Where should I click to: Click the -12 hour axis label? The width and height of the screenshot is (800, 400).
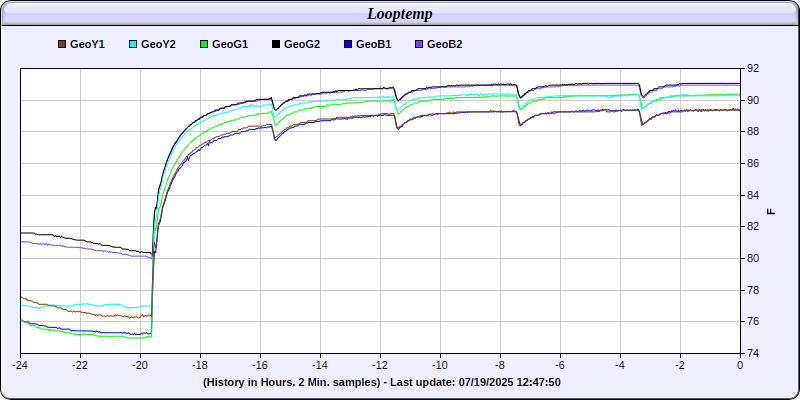[x=380, y=365]
